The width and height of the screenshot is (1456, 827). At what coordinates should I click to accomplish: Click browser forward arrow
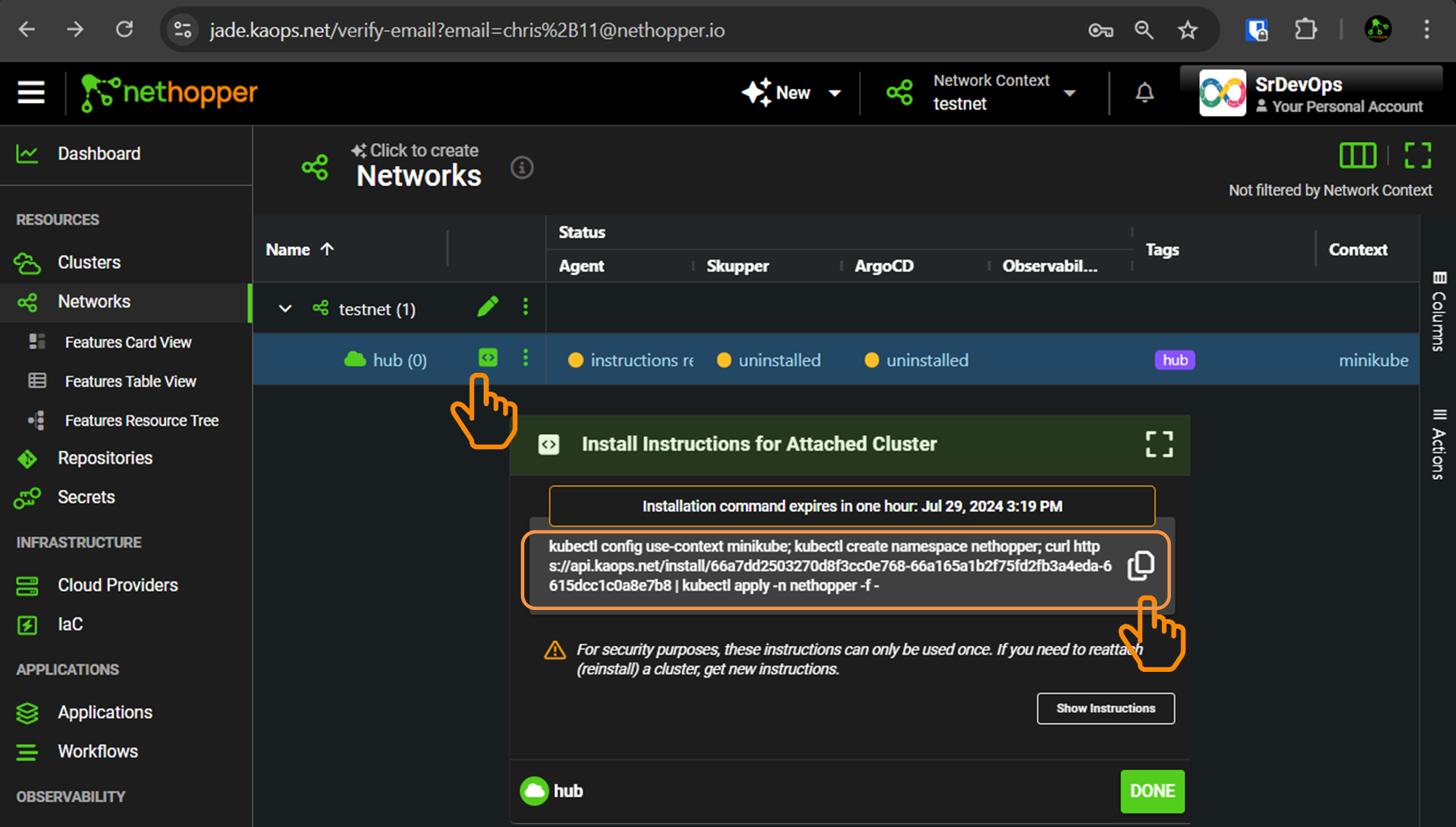[75, 30]
